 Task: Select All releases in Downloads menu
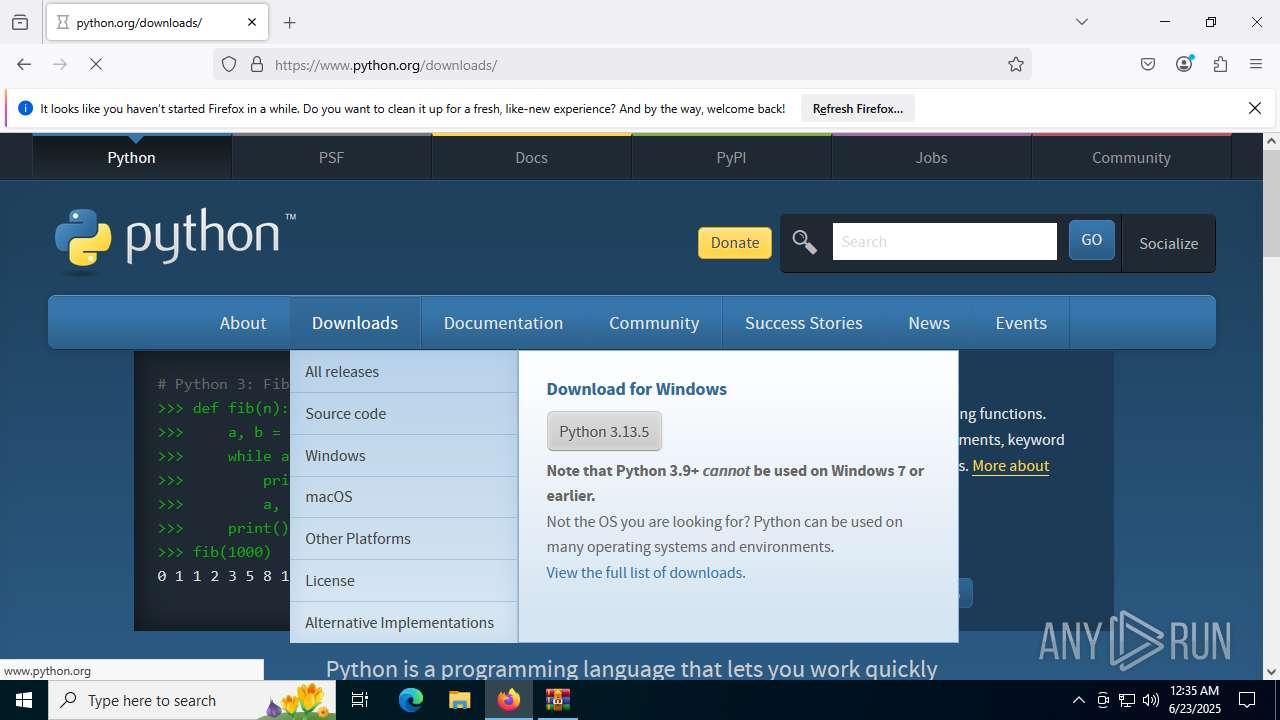(x=404, y=371)
